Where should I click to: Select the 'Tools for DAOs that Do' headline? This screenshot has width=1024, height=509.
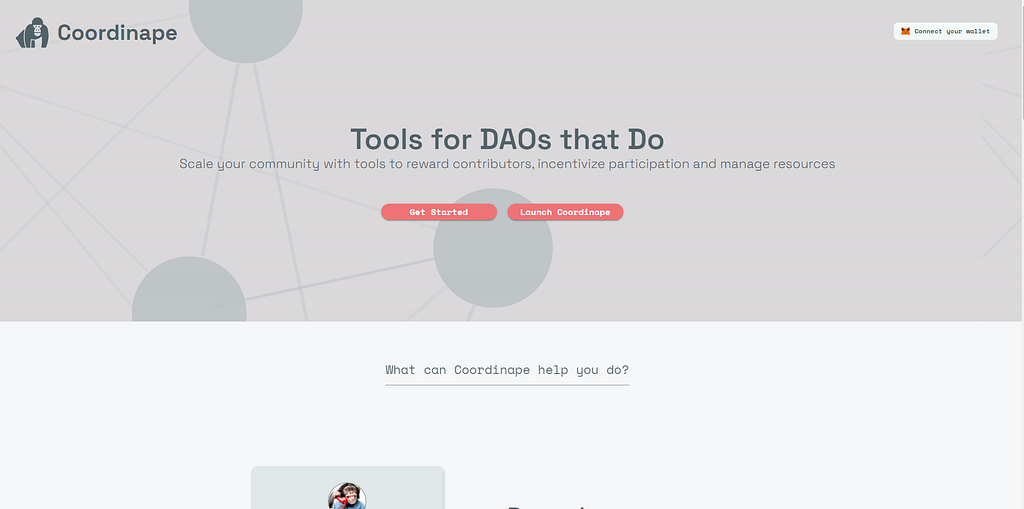click(x=507, y=139)
